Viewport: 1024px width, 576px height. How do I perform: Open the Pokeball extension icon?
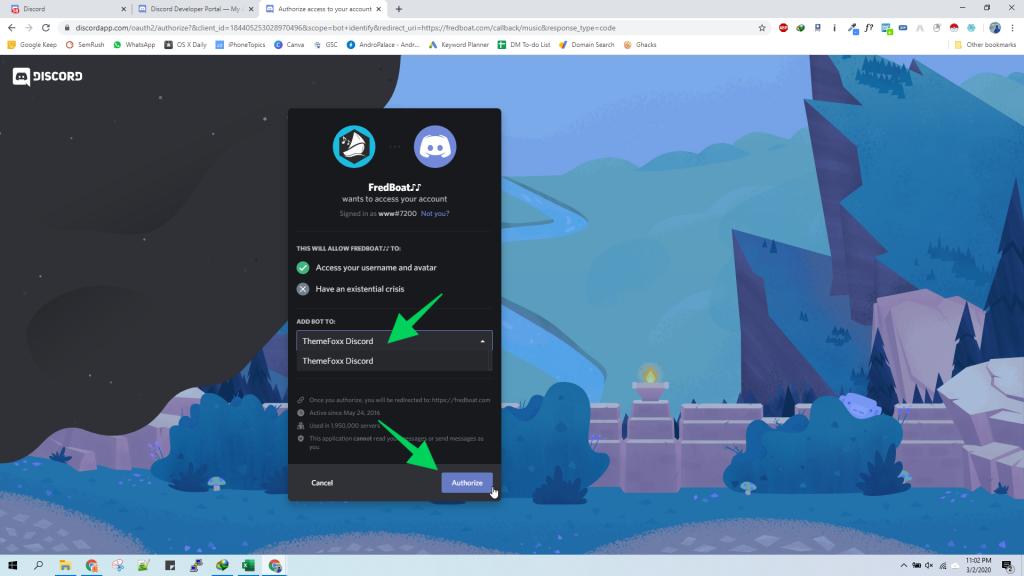[954, 28]
